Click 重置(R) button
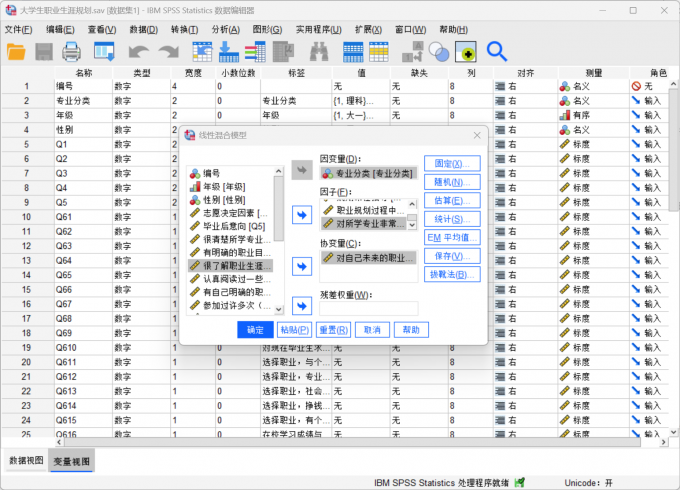 [x=333, y=330]
